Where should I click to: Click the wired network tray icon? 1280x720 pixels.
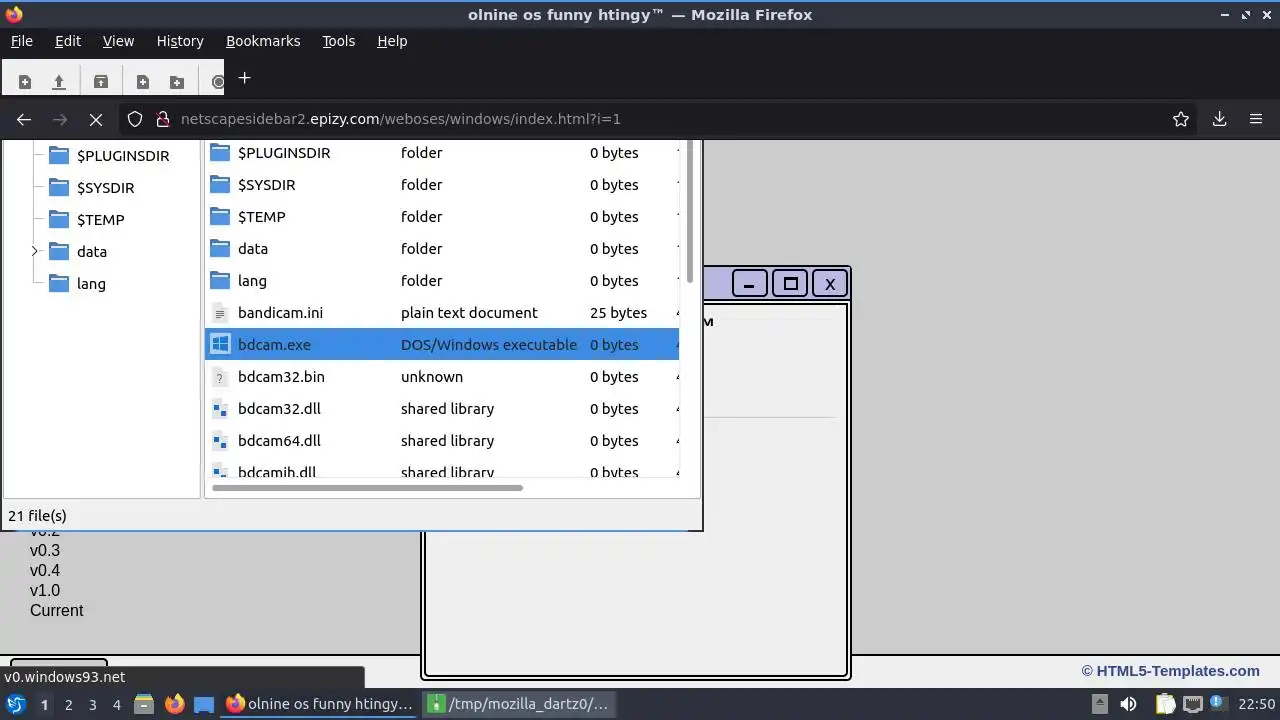click(1193, 704)
